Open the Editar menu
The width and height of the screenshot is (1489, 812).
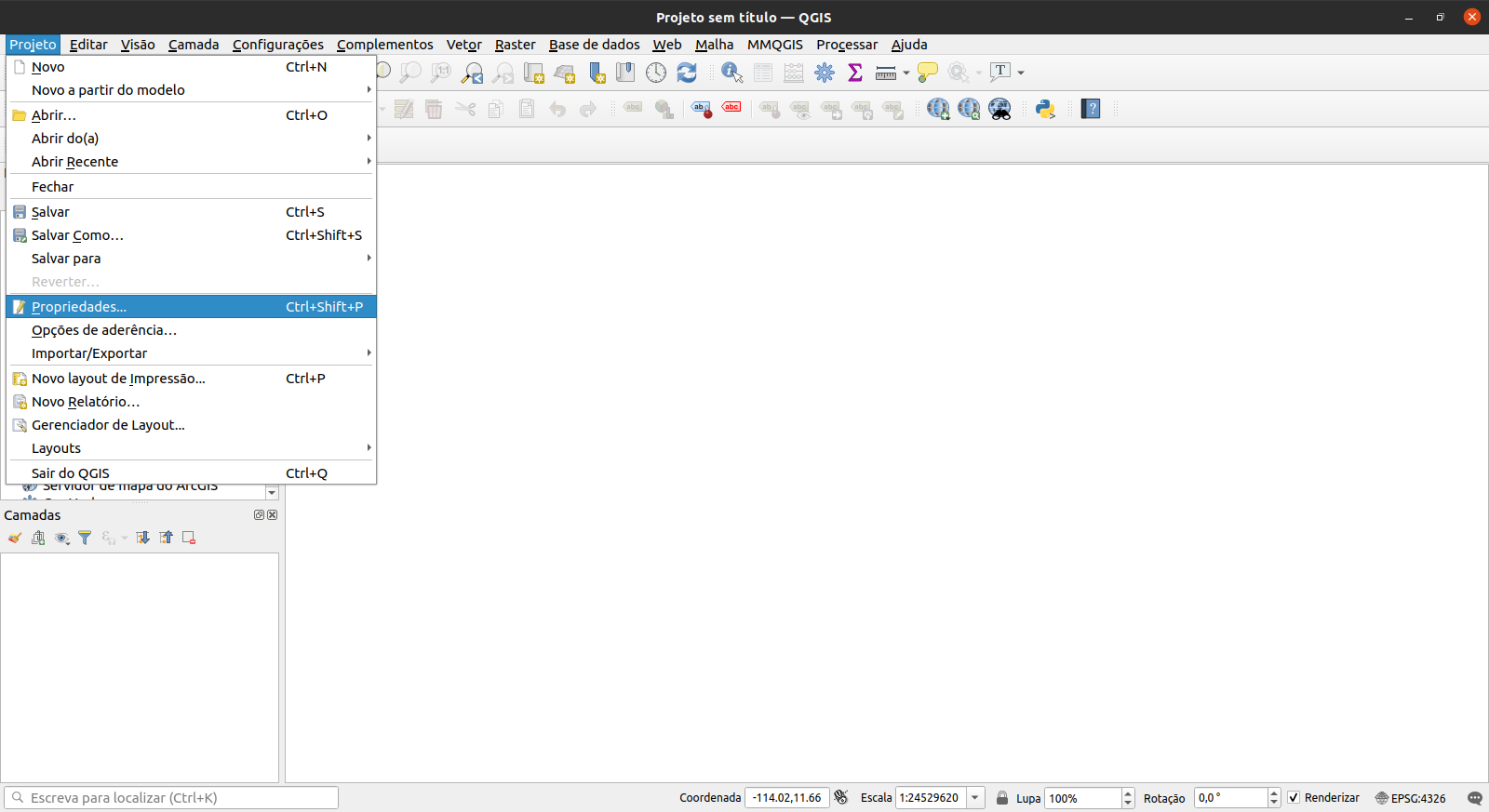pos(88,45)
